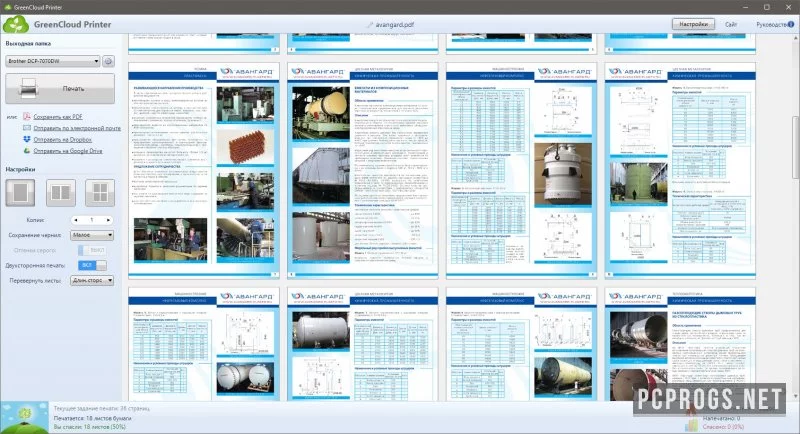Select one page per sheet layout
Image resolution: width=800 pixels, height=434 pixels.
[20, 193]
